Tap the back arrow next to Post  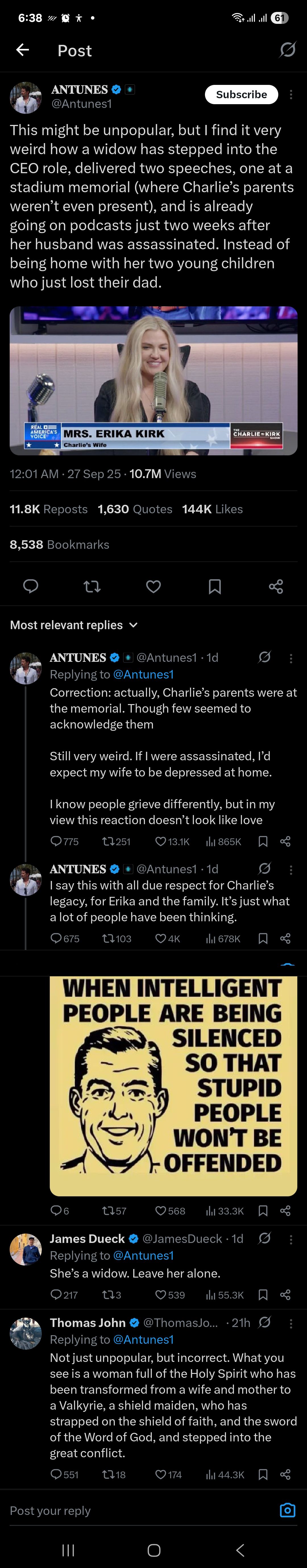(22, 50)
